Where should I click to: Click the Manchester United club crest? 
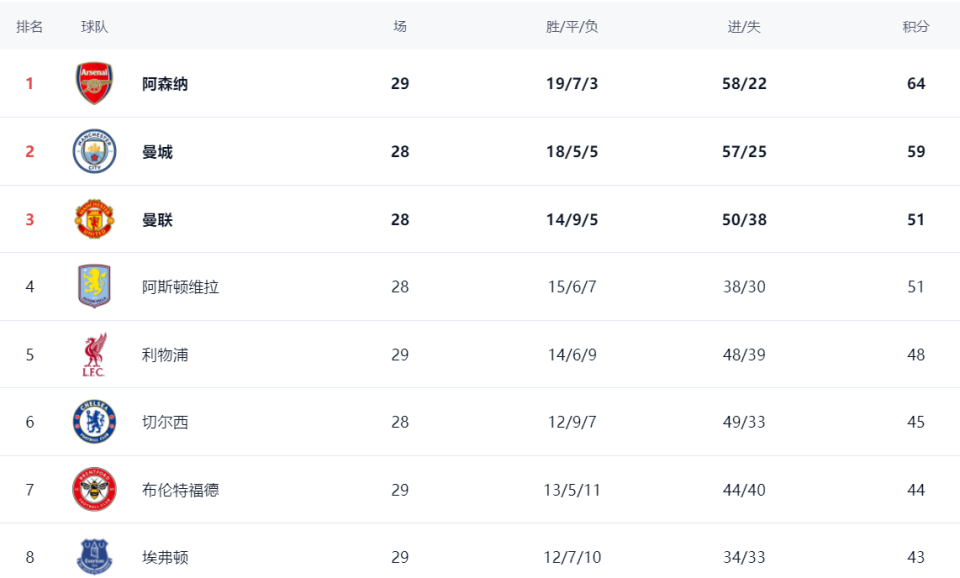pos(95,219)
